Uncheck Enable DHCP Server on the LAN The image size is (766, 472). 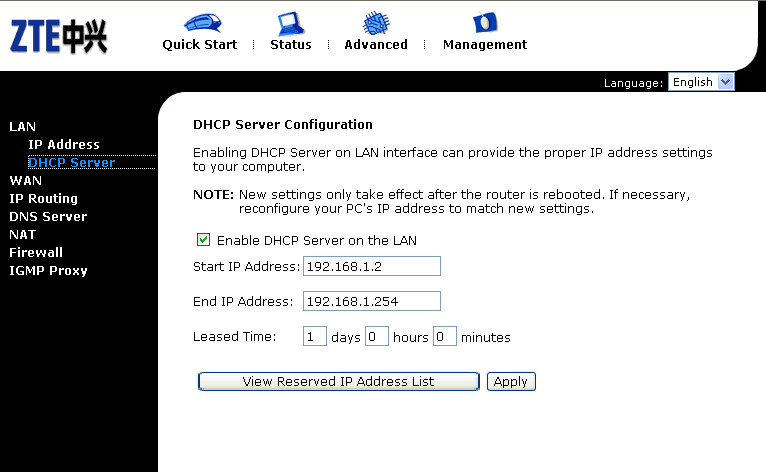click(203, 240)
